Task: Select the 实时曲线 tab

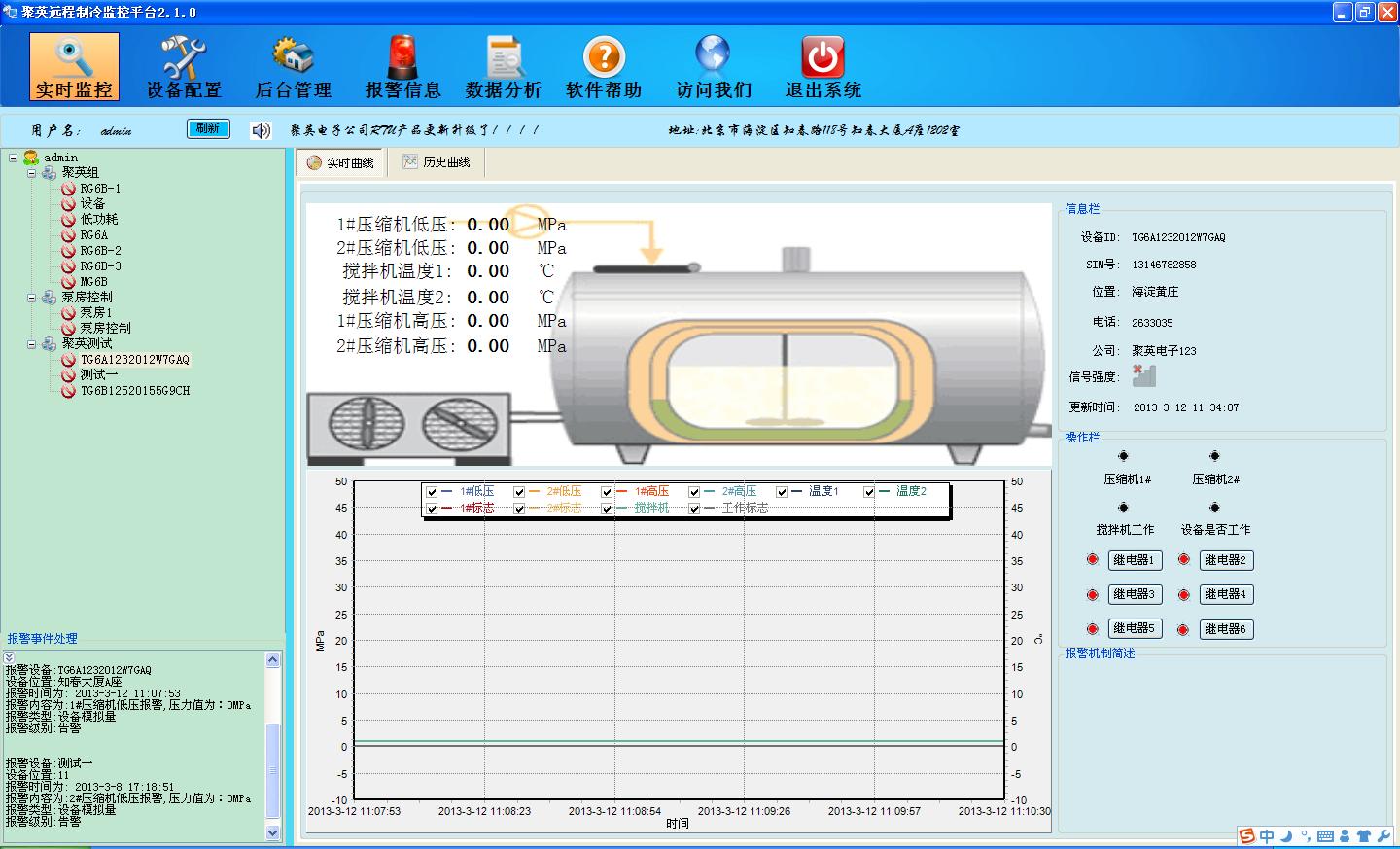Action: pyautogui.click(x=341, y=163)
